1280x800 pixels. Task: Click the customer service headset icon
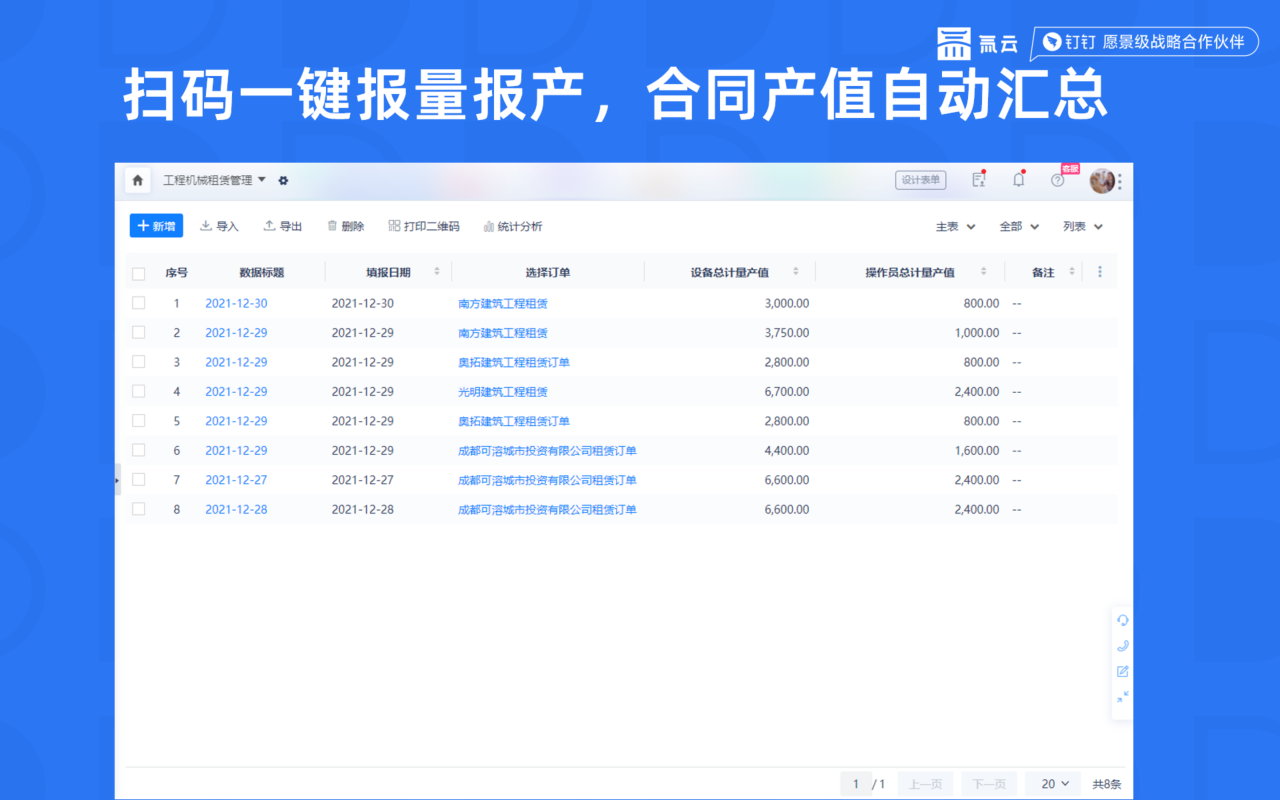click(x=1123, y=620)
